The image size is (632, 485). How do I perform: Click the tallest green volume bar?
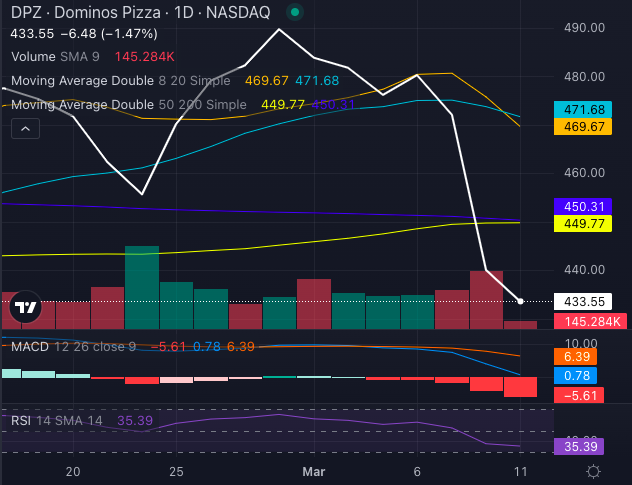(142, 287)
